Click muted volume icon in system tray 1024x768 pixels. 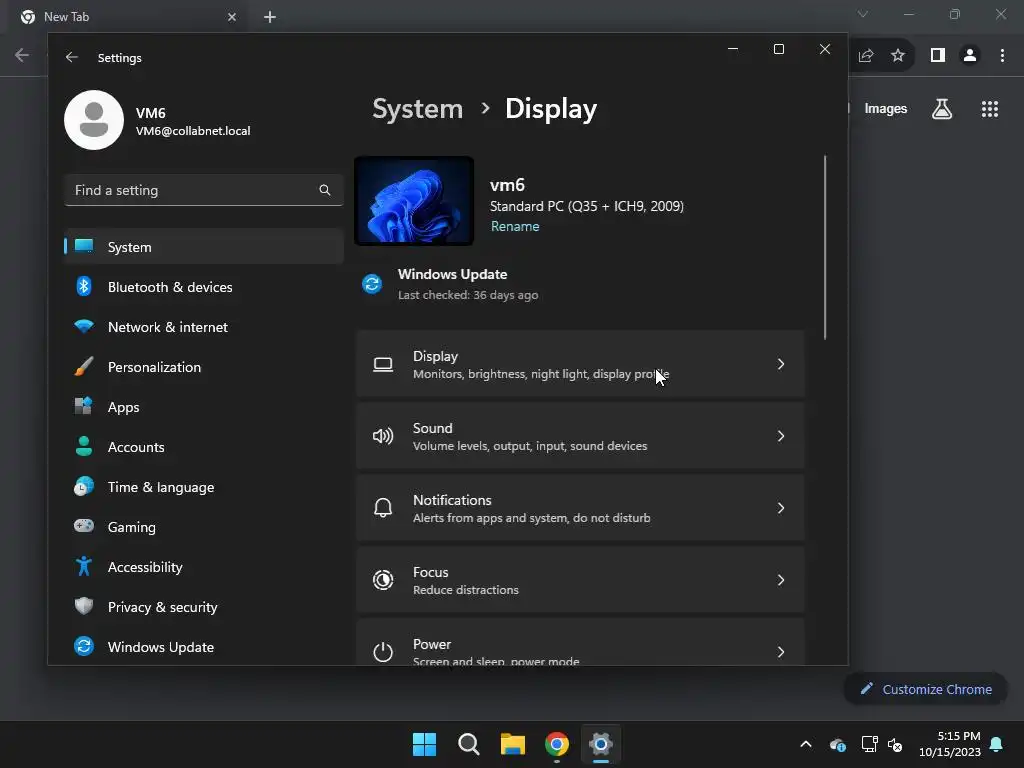[x=895, y=744]
